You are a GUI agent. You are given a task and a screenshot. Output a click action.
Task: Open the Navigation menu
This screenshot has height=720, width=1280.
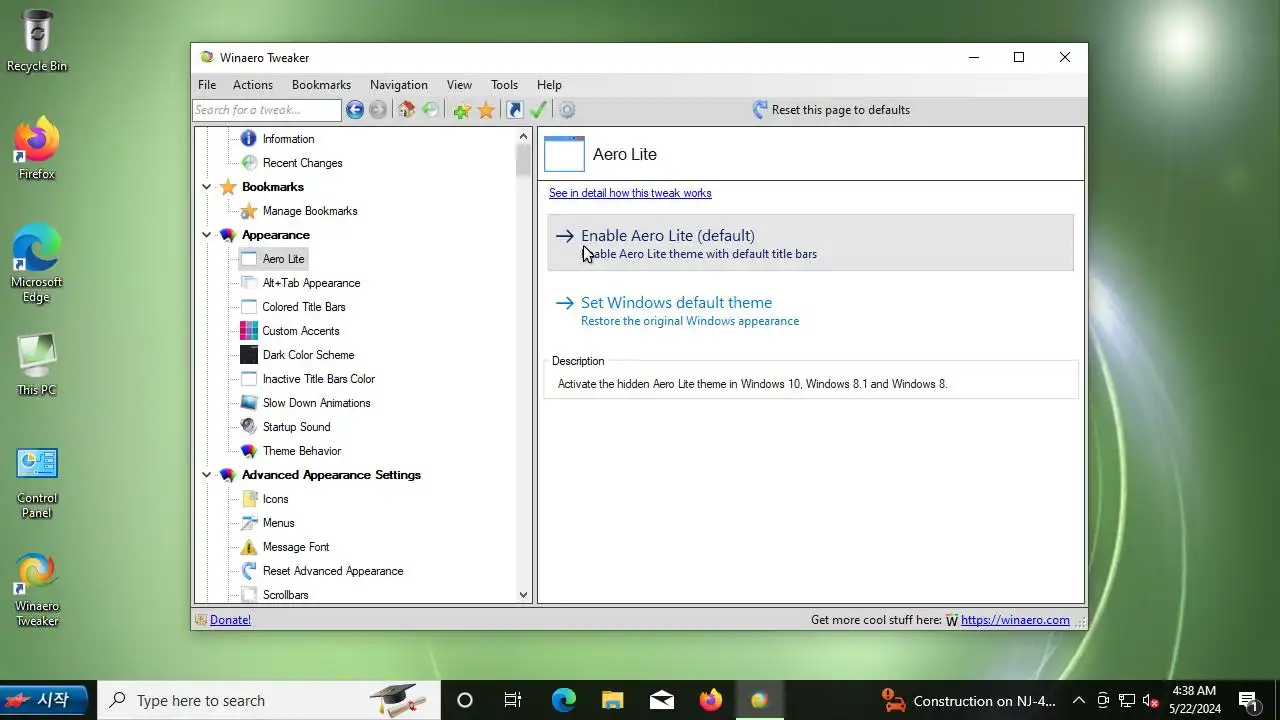pos(399,85)
